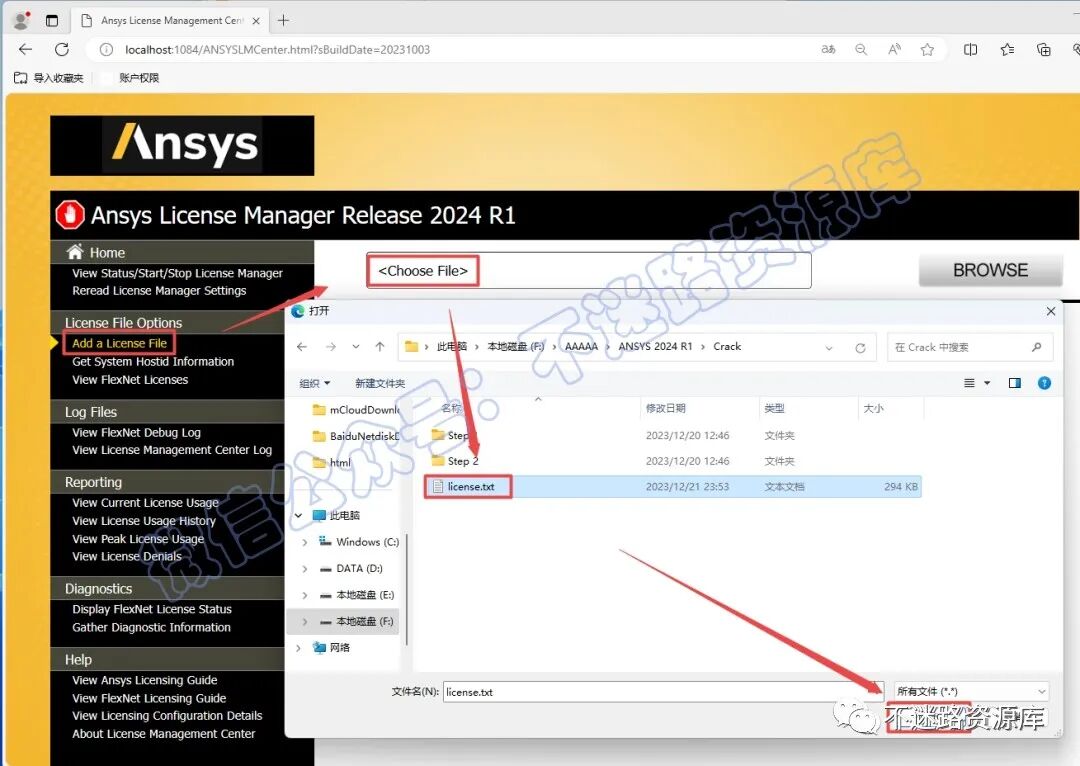Open the favorites list icon

tap(1007, 50)
